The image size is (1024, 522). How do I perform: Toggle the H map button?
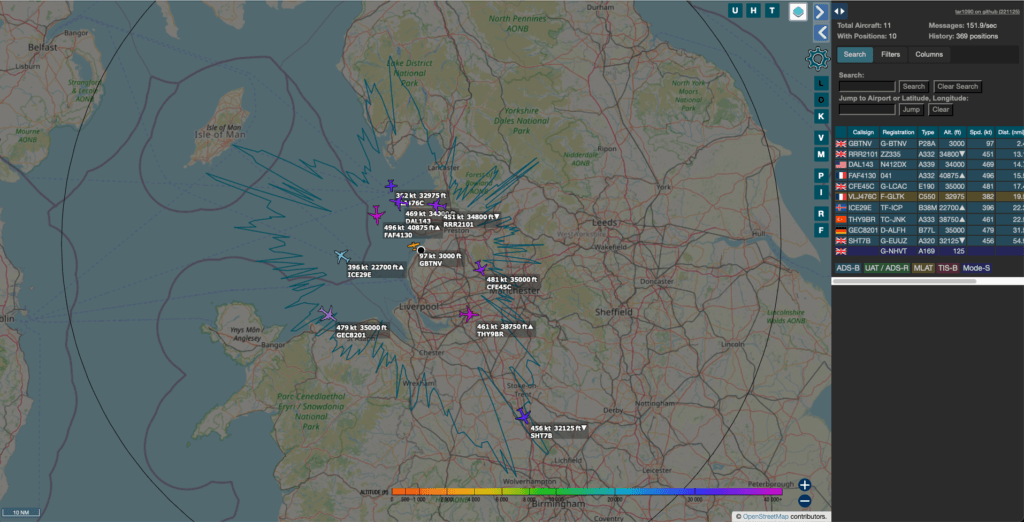tap(754, 10)
